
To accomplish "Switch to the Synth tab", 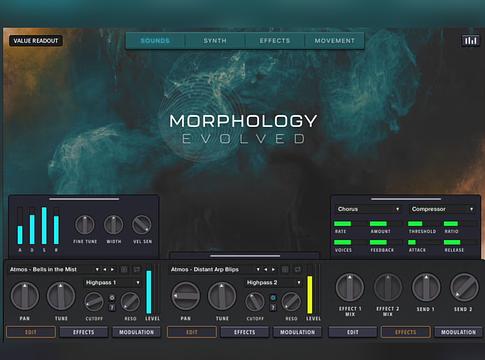I will [215, 41].
